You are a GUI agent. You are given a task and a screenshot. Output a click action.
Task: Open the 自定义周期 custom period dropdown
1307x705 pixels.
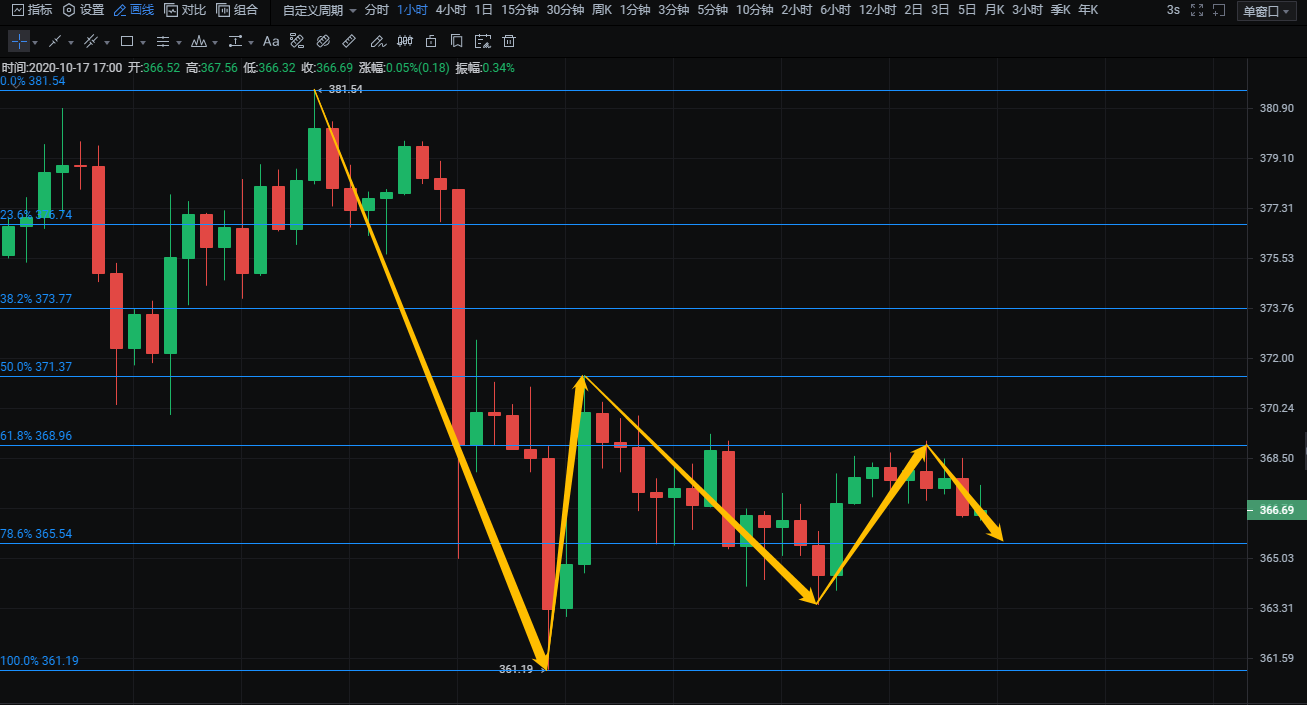point(319,10)
